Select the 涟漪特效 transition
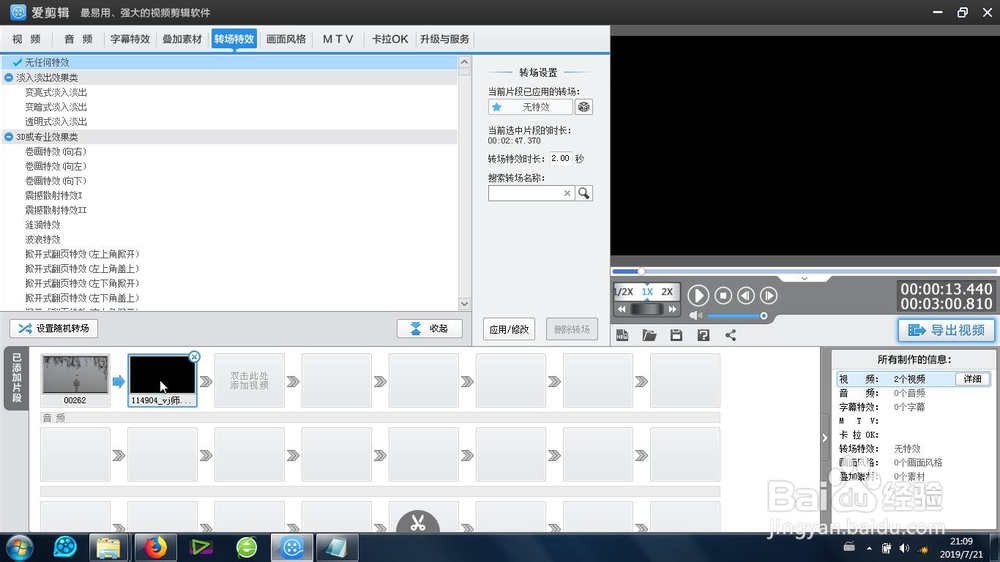Screen dimensions: 1000x562 [x=43, y=225]
